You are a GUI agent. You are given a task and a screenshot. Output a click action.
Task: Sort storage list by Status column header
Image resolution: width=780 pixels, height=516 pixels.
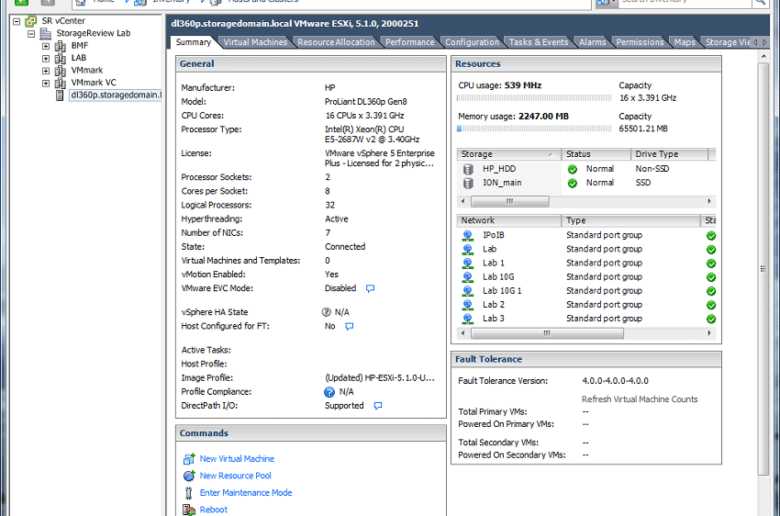(596, 154)
